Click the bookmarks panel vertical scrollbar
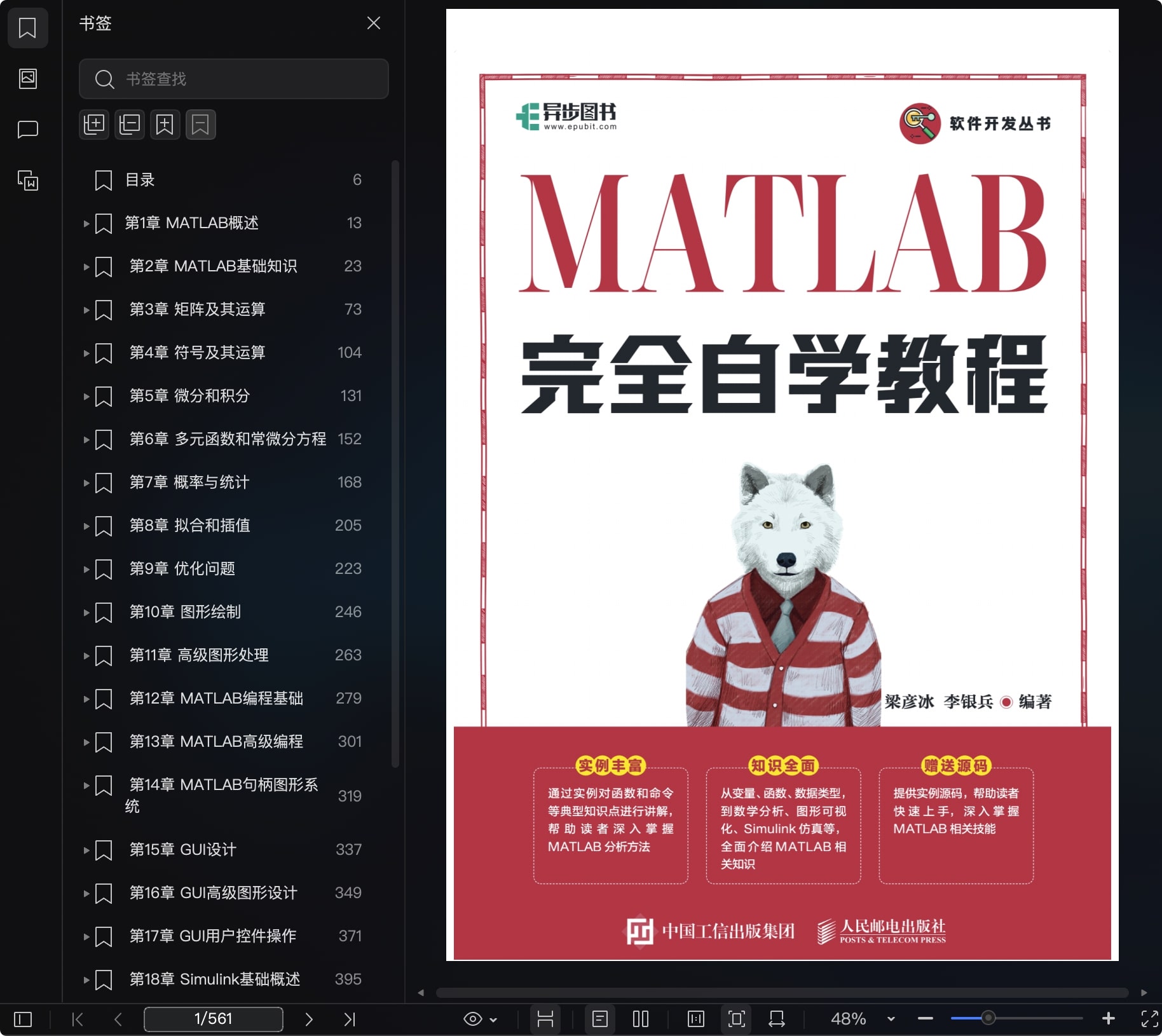Screen dimensions: 1162x1036 click(x=395, y=464)
